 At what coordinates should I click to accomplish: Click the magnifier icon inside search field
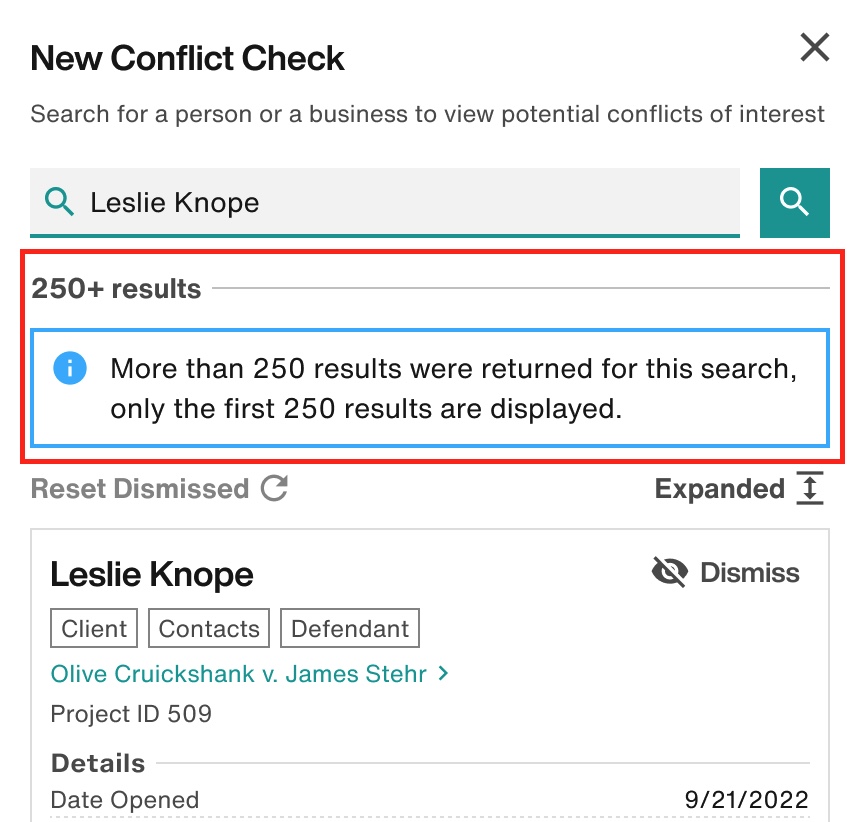pyautogui.click(x=59, y=201)
